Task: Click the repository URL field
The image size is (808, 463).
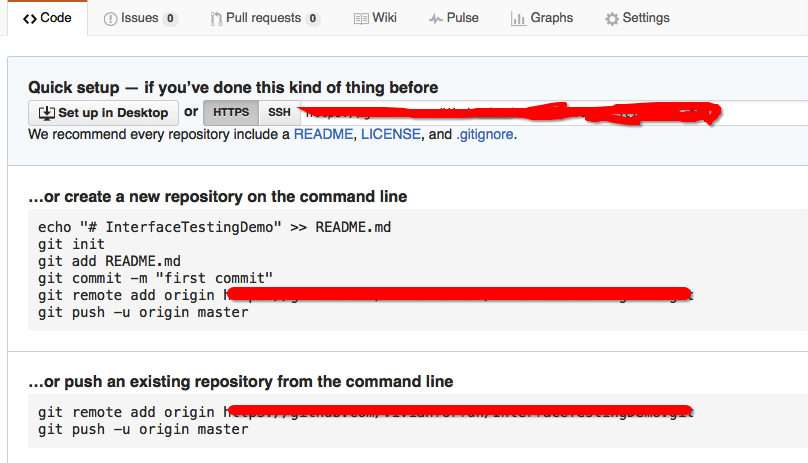Action: pyautogui.click(x=554, y=113)
